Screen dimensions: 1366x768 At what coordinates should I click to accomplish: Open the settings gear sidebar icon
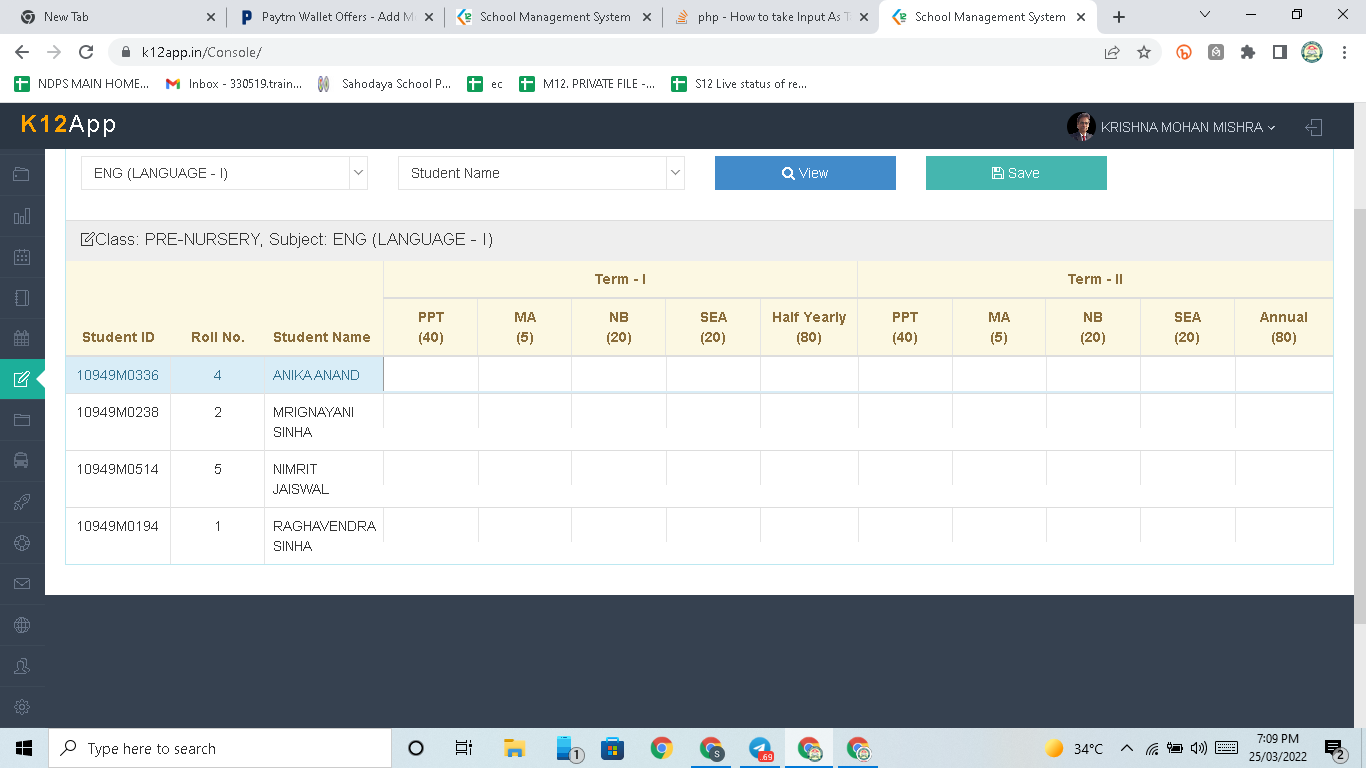(x=22, y=707)
